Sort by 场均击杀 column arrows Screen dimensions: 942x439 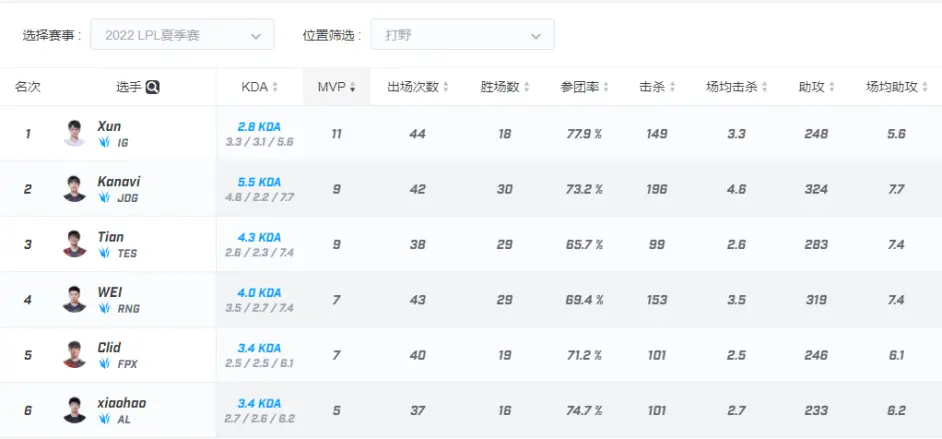(x=764, y=87)
